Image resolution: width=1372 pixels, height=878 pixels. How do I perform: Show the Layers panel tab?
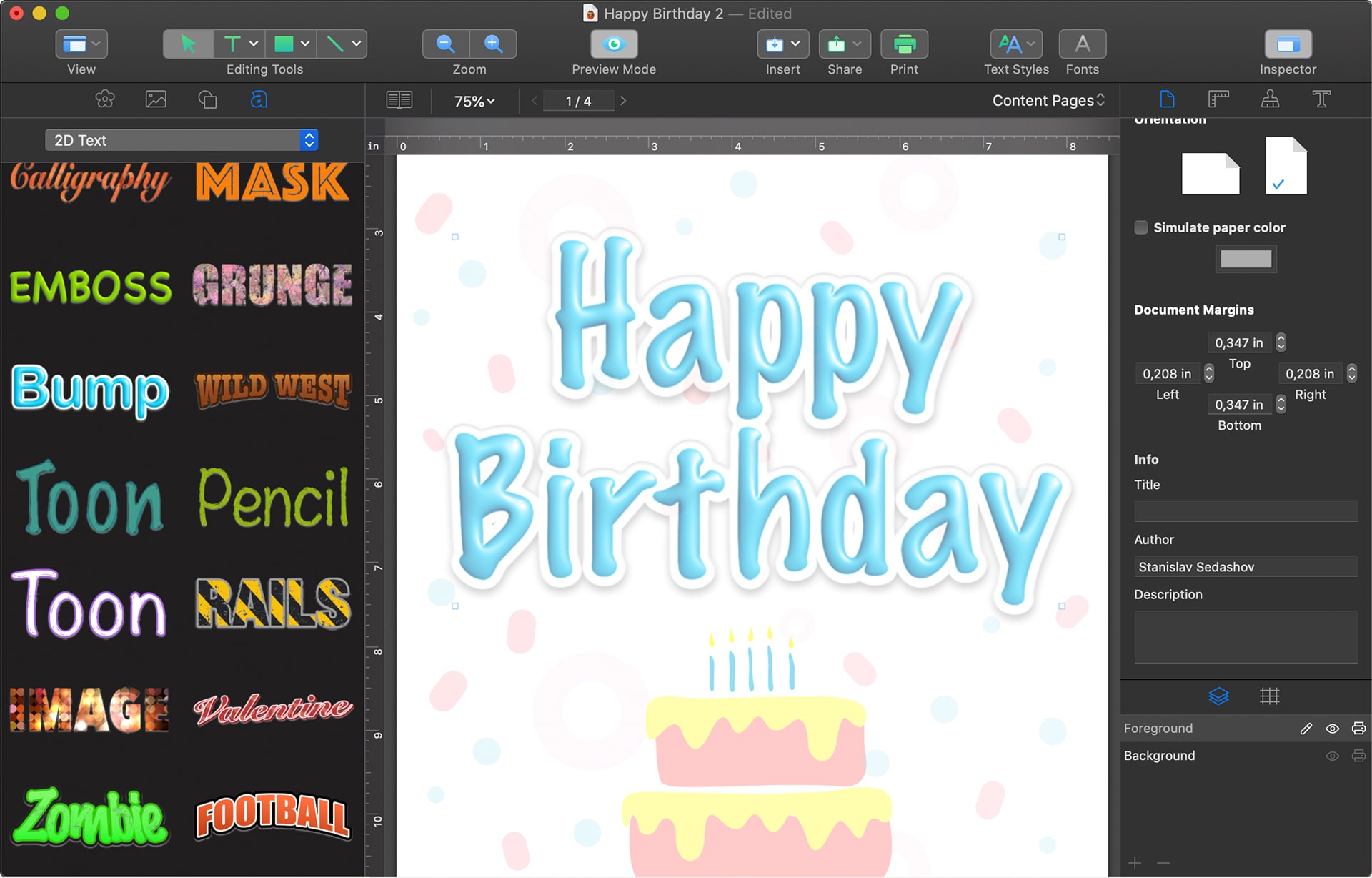tap(1218, 696)
